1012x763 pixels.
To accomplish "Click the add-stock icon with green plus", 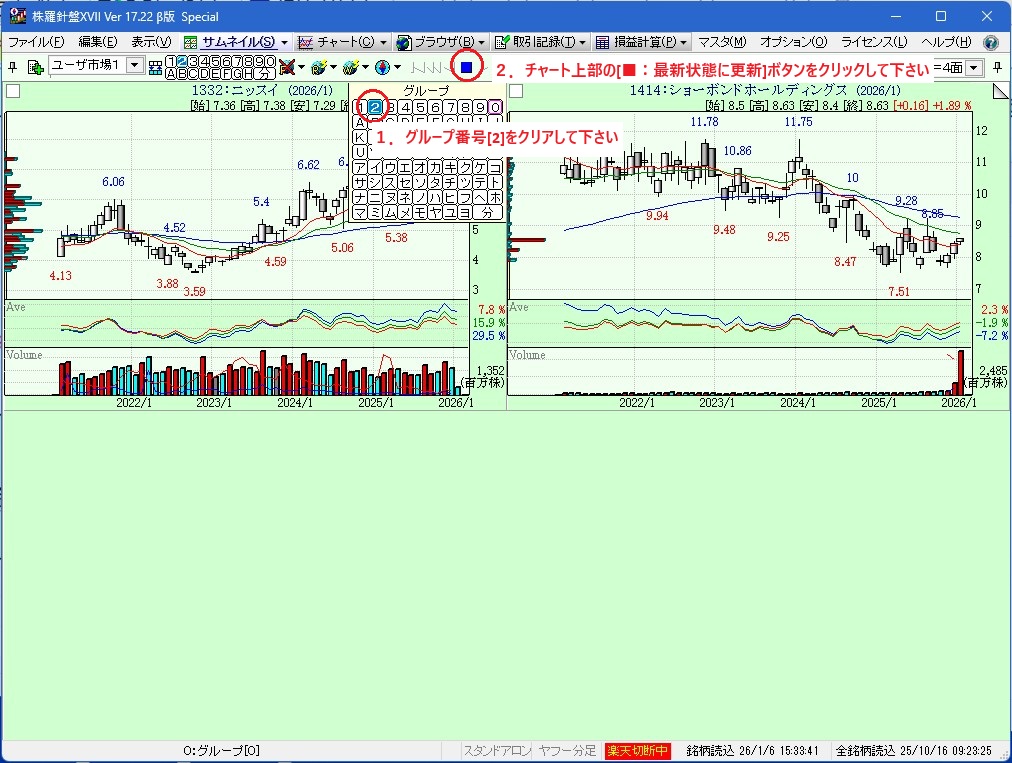I will pos(35,67).
